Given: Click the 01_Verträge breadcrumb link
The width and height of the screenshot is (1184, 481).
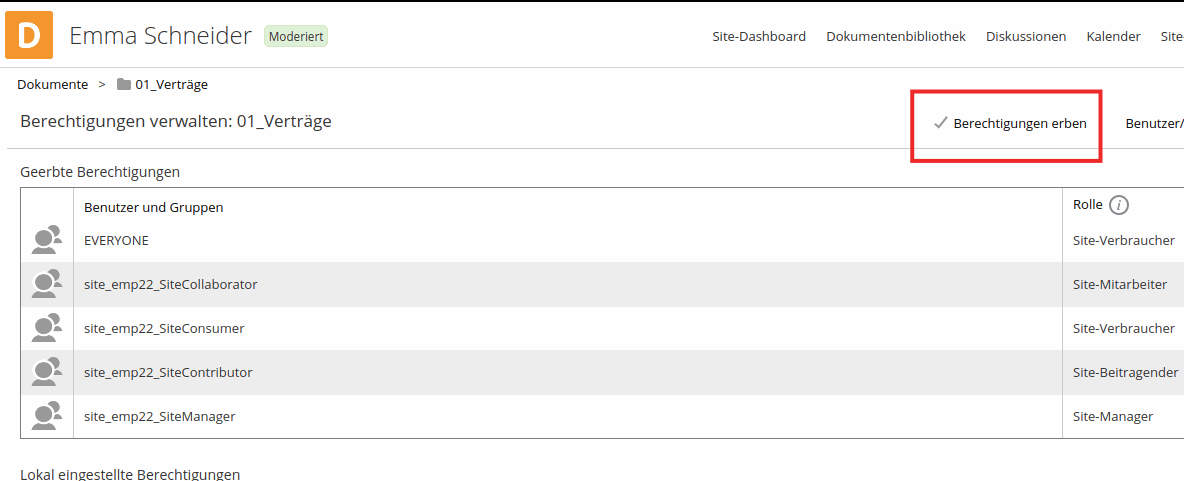Looking at the screenshot, I should pyautogui.click(x=172, y=85).
